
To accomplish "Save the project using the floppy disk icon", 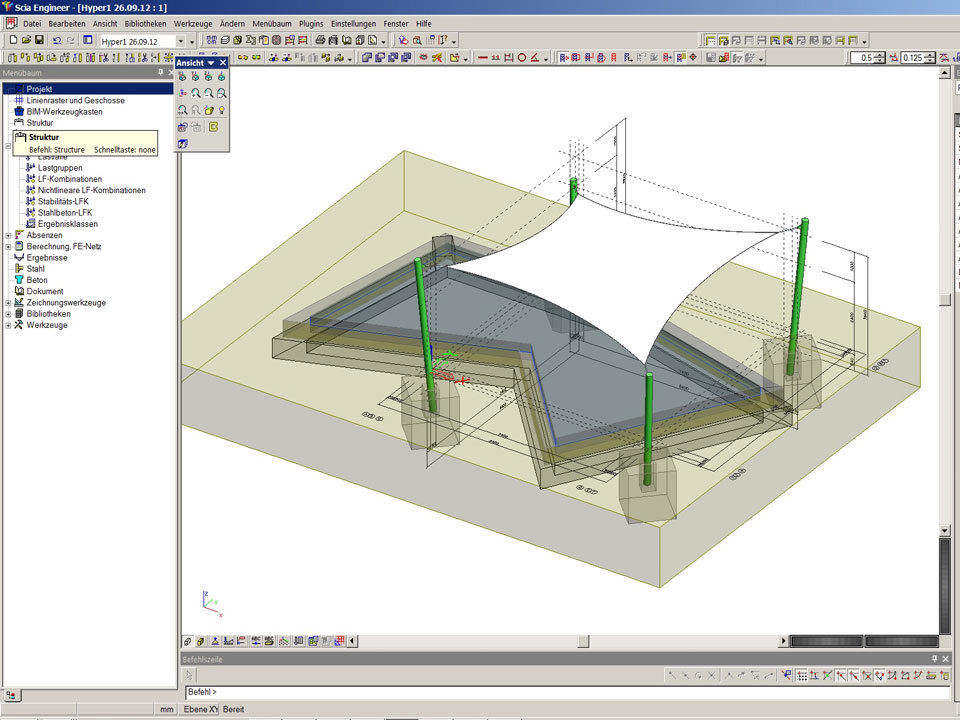I will click(x=39, y=40).
